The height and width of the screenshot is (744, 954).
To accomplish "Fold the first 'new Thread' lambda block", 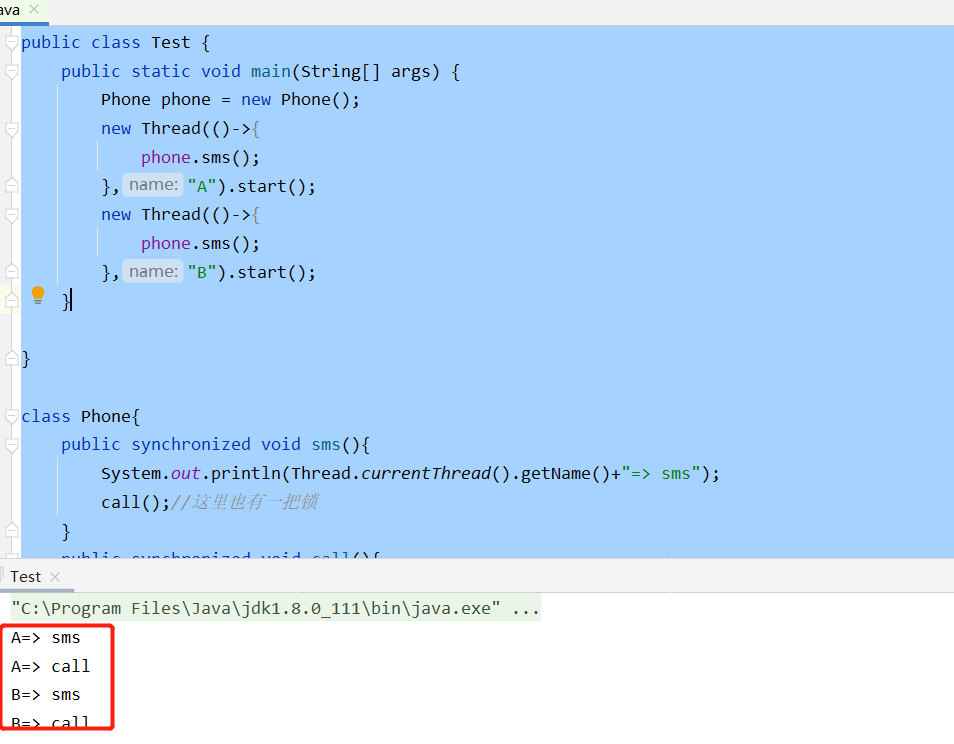I will (12, 129).
